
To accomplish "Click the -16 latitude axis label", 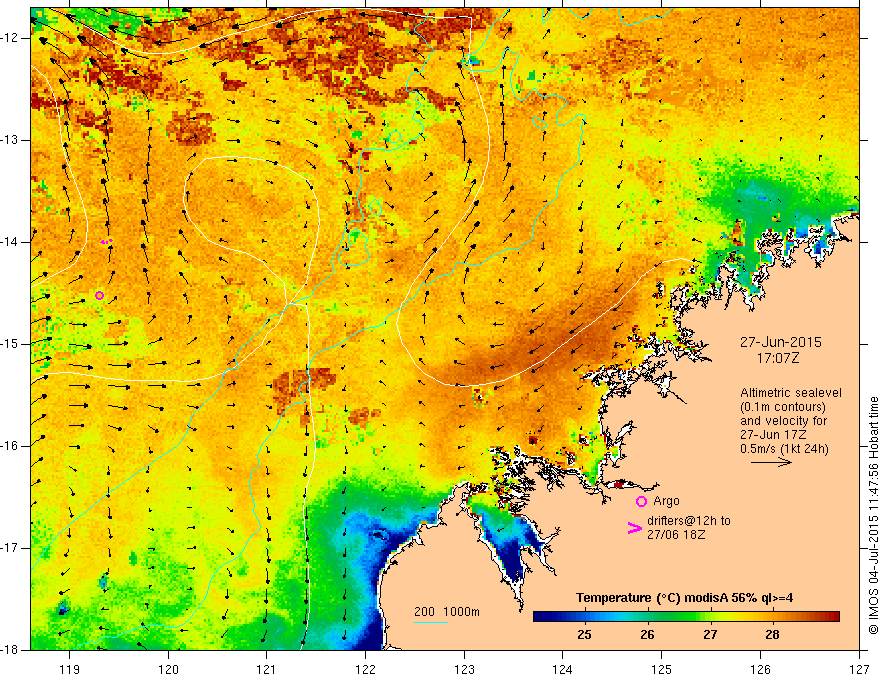I will tap(10, 446).
